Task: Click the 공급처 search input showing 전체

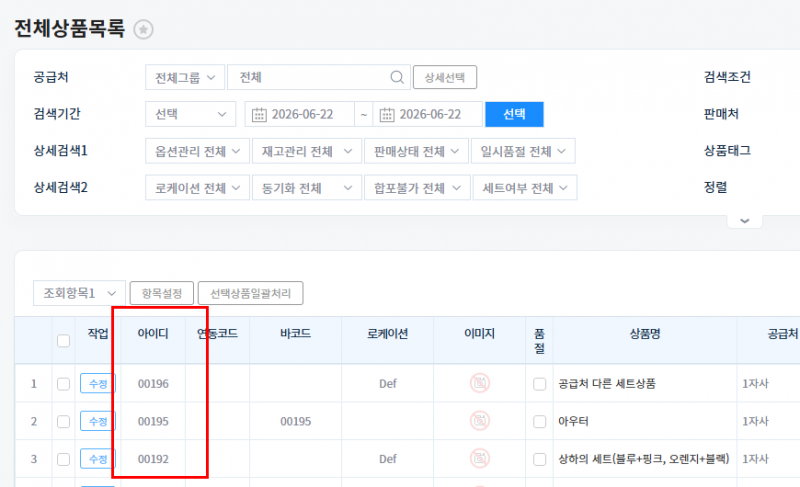Action: (319, 78)
